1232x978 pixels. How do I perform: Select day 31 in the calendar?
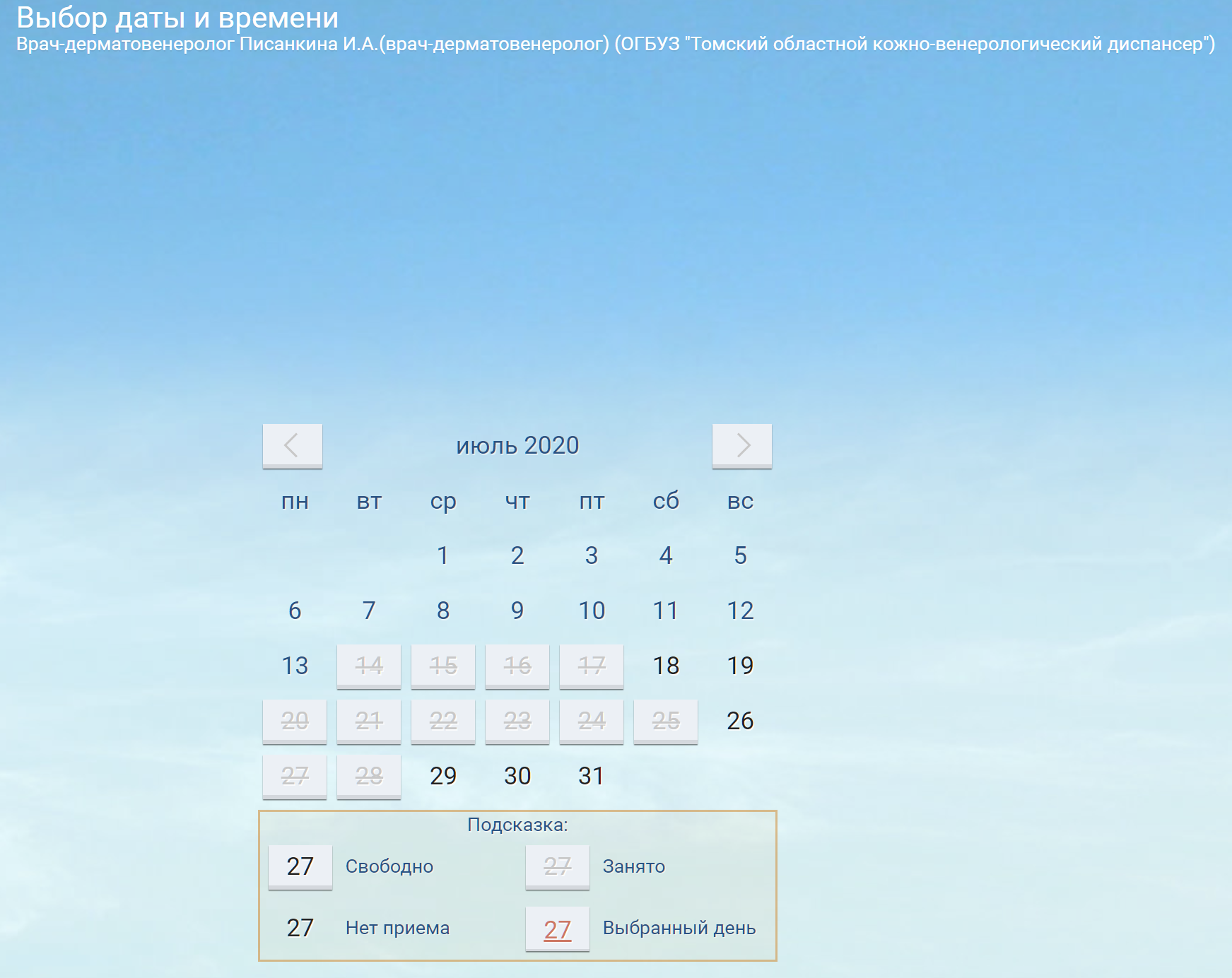pyautogui.click(x=592, y=776)
